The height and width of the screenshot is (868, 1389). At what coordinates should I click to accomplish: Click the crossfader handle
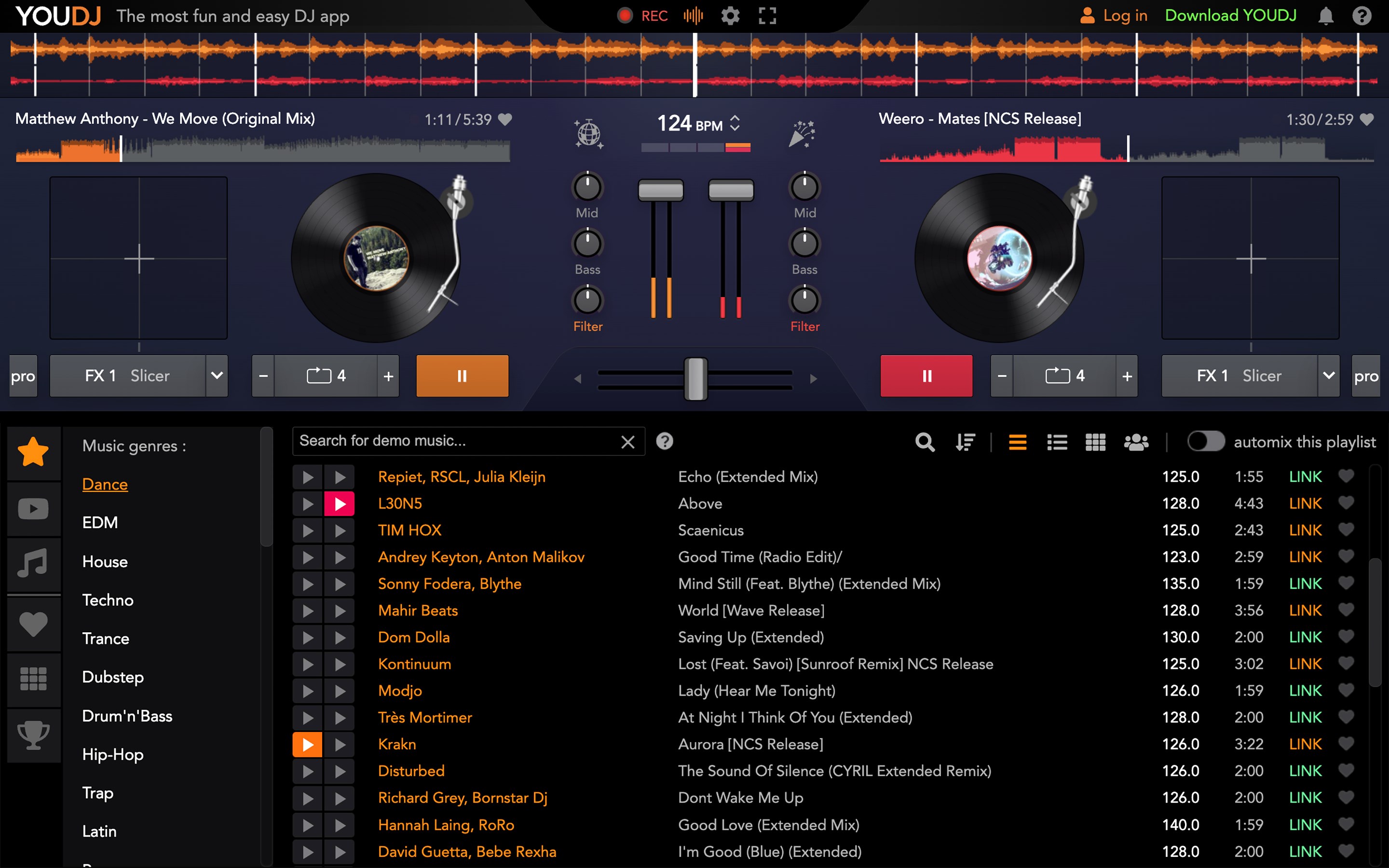click(695, 379)
